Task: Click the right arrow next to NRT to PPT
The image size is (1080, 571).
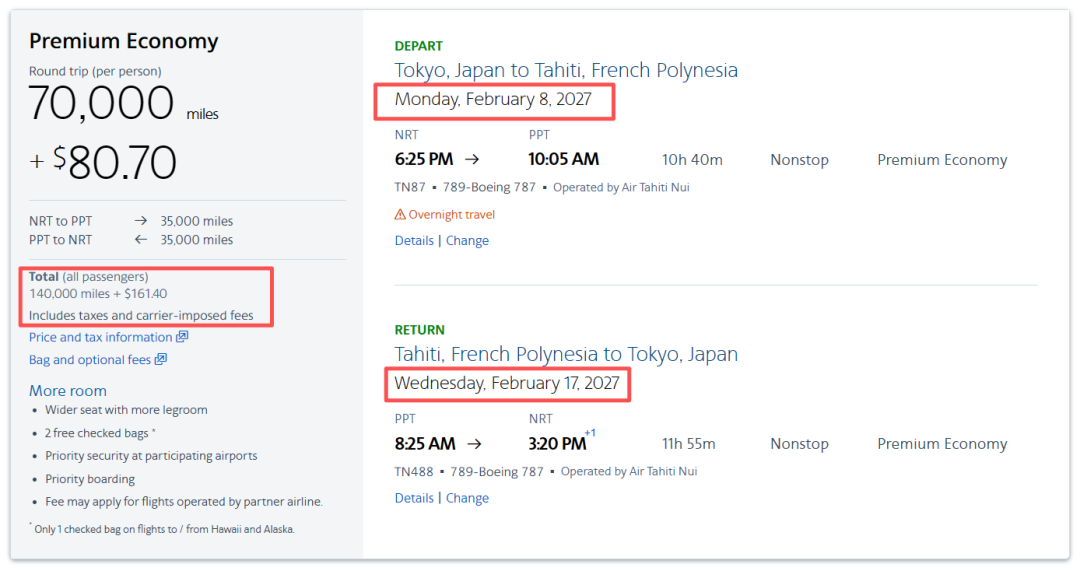Action: (x=141, y=220)
